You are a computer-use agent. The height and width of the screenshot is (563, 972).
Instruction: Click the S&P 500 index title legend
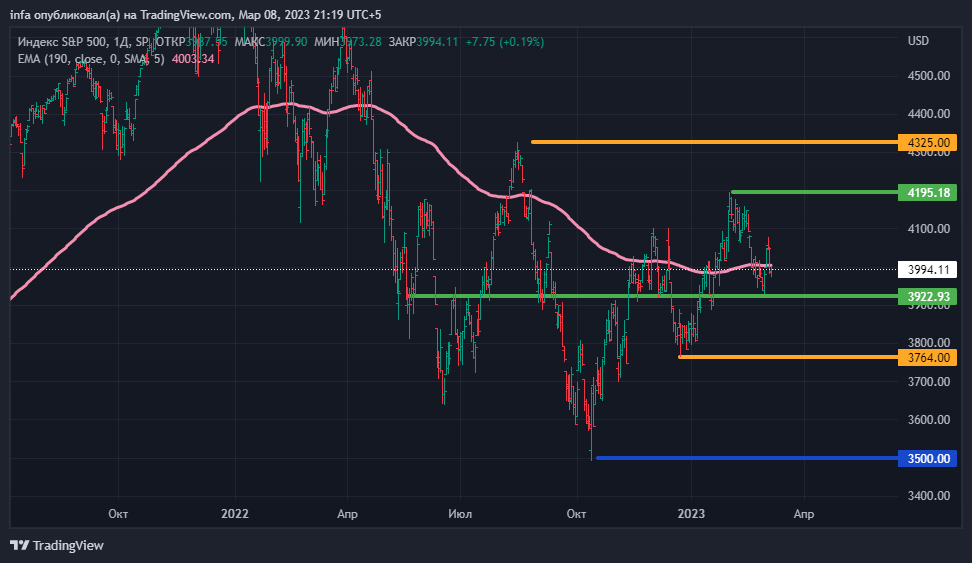[83, 42]
